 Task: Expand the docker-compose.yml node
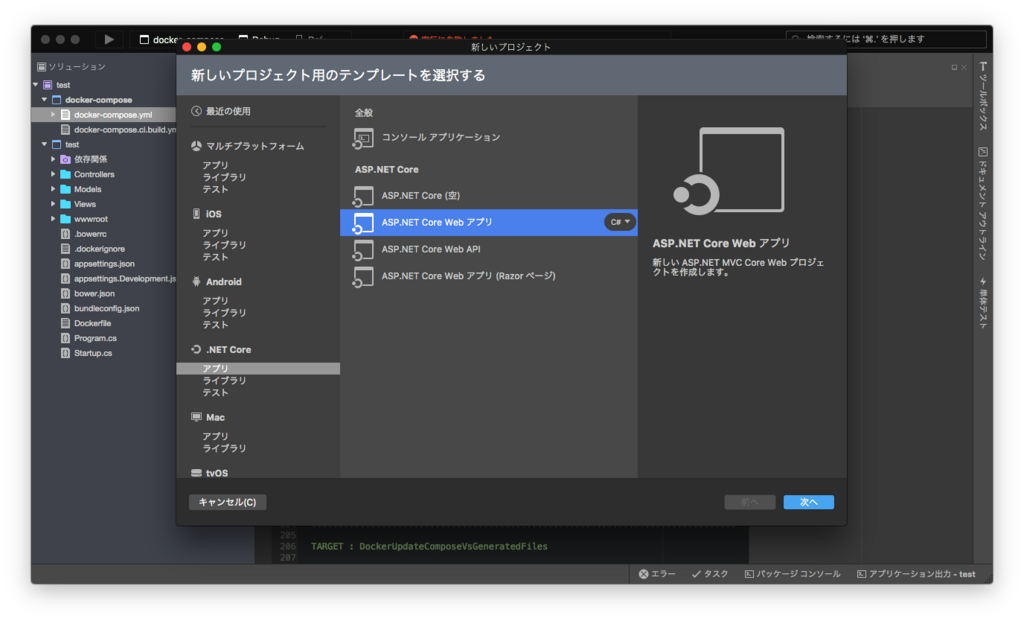[x=54, y=114]
